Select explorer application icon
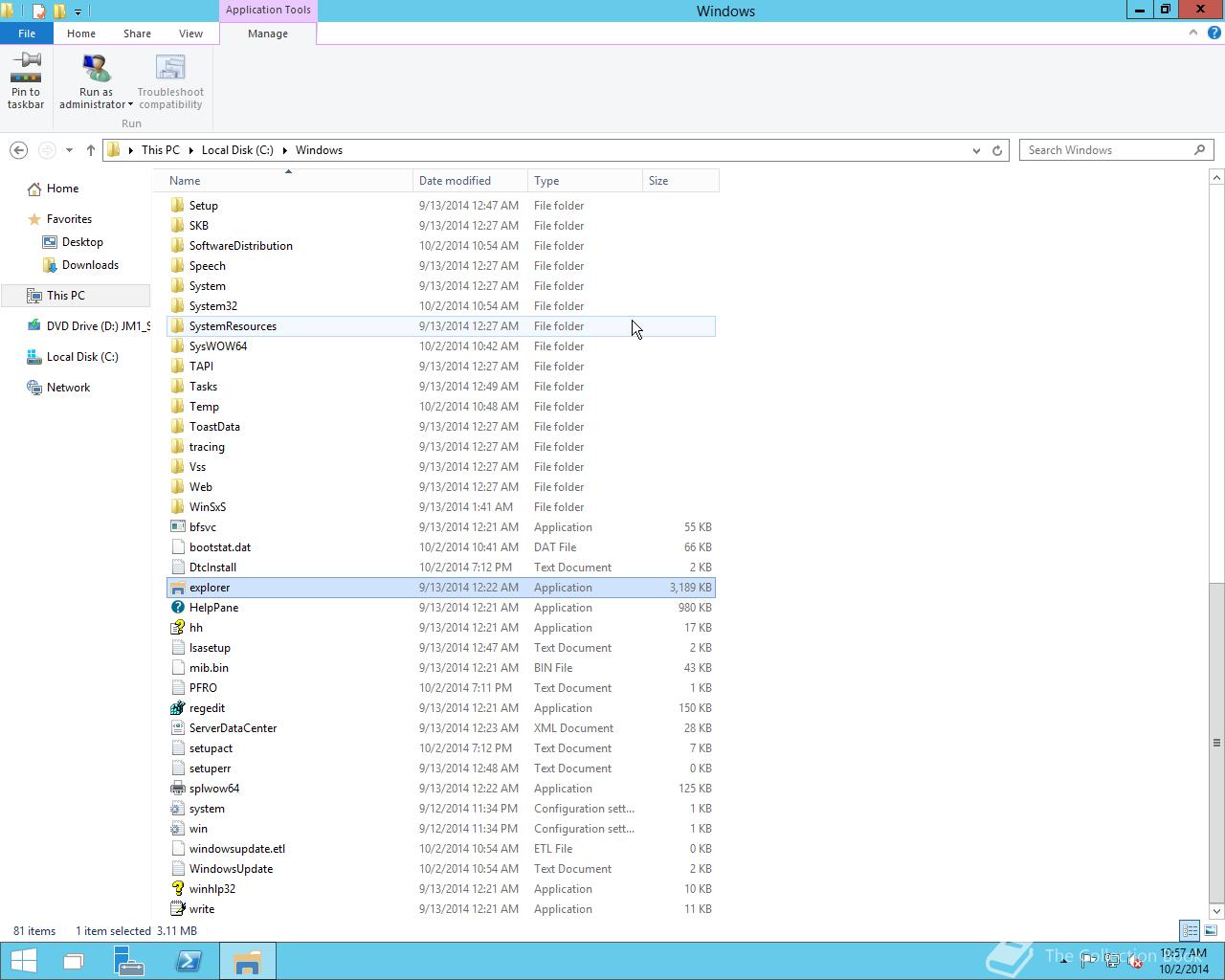The height and width of the screenshot is (980, 1225). pos(177,588)
